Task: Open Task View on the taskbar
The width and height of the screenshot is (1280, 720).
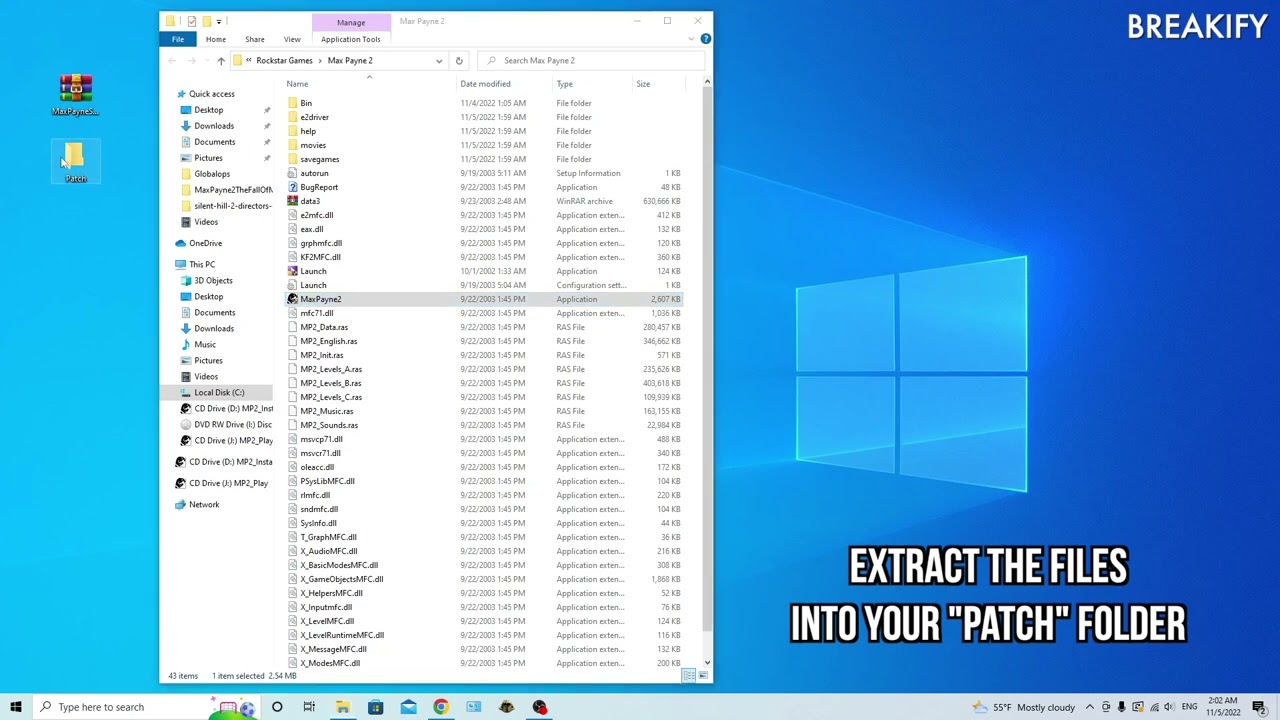Action: (309, 707)
